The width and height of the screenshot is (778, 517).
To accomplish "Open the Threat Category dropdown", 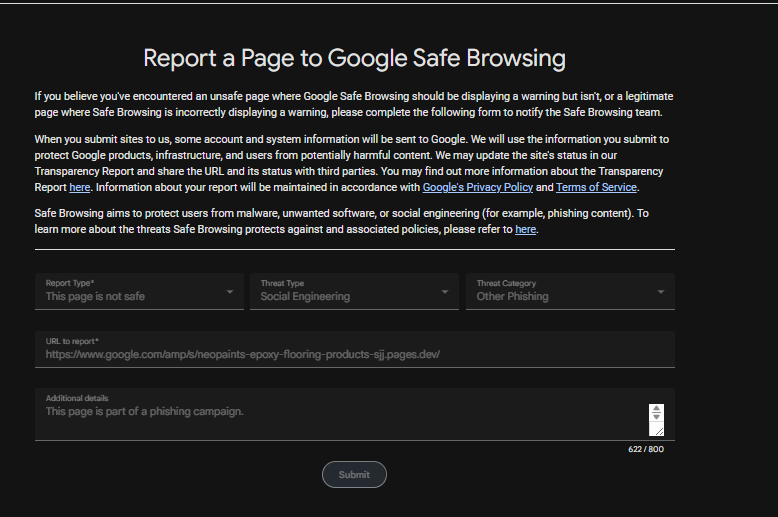I will 570,291.
